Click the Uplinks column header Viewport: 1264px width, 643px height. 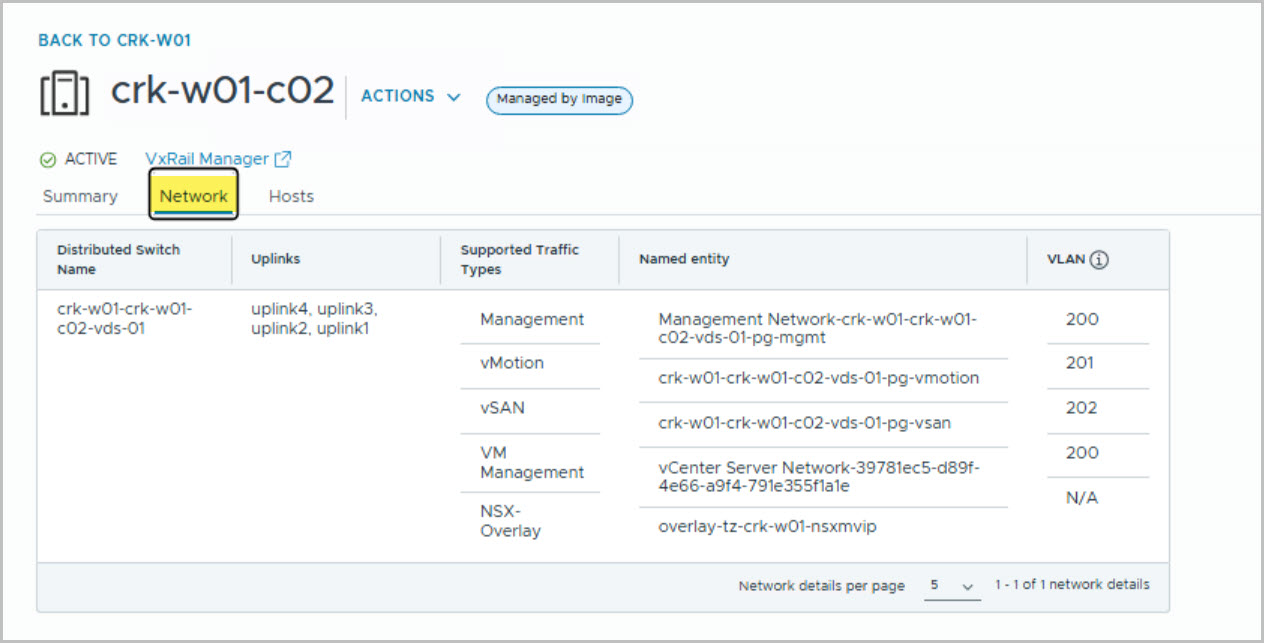pos(275,259)
